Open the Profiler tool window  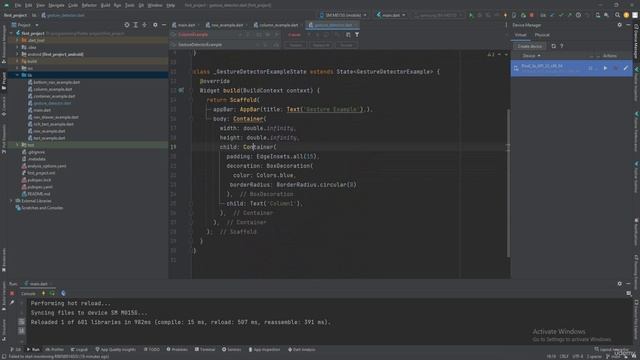[x=55, y=350]
